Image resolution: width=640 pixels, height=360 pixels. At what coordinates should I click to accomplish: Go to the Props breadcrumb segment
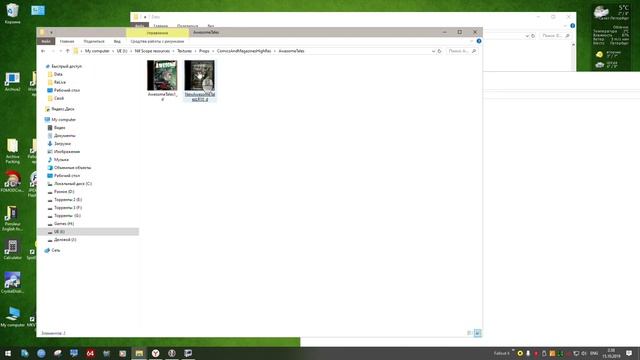(204, 51)
